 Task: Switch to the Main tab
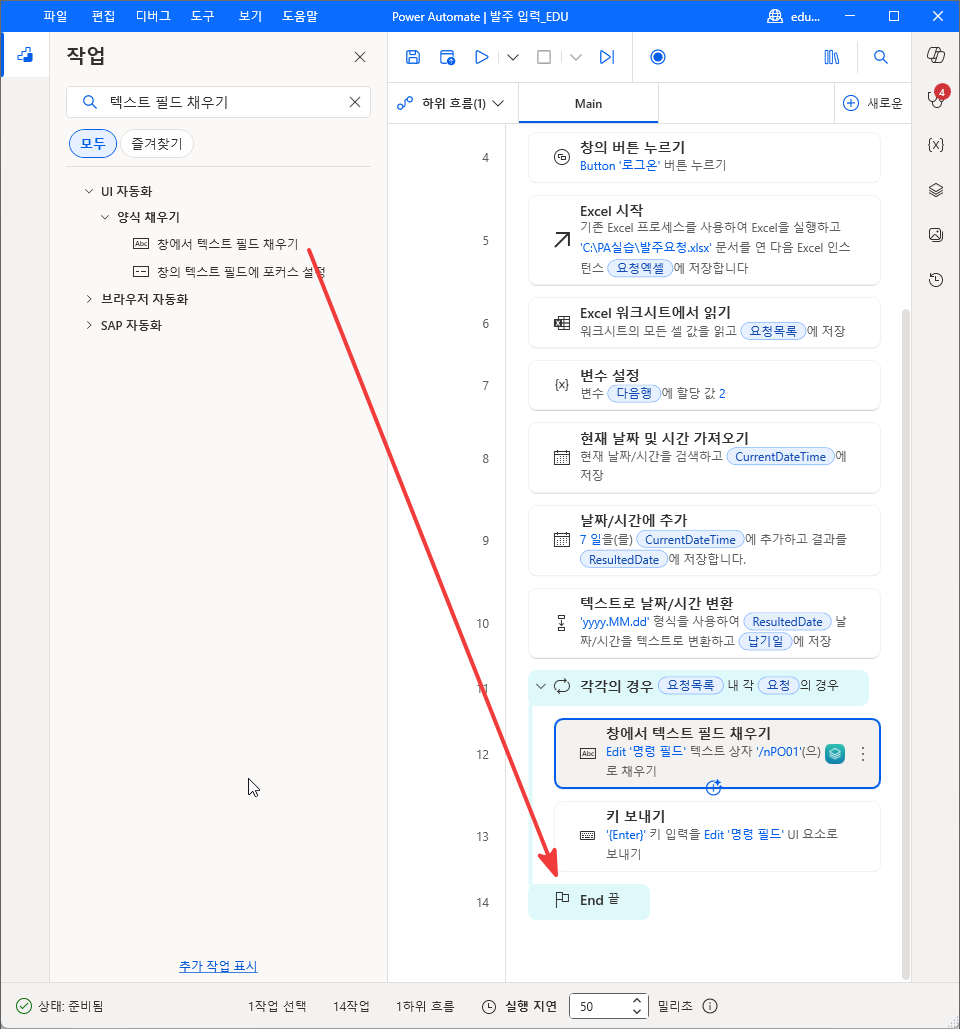pyautogui.click(x=588, y=103)
